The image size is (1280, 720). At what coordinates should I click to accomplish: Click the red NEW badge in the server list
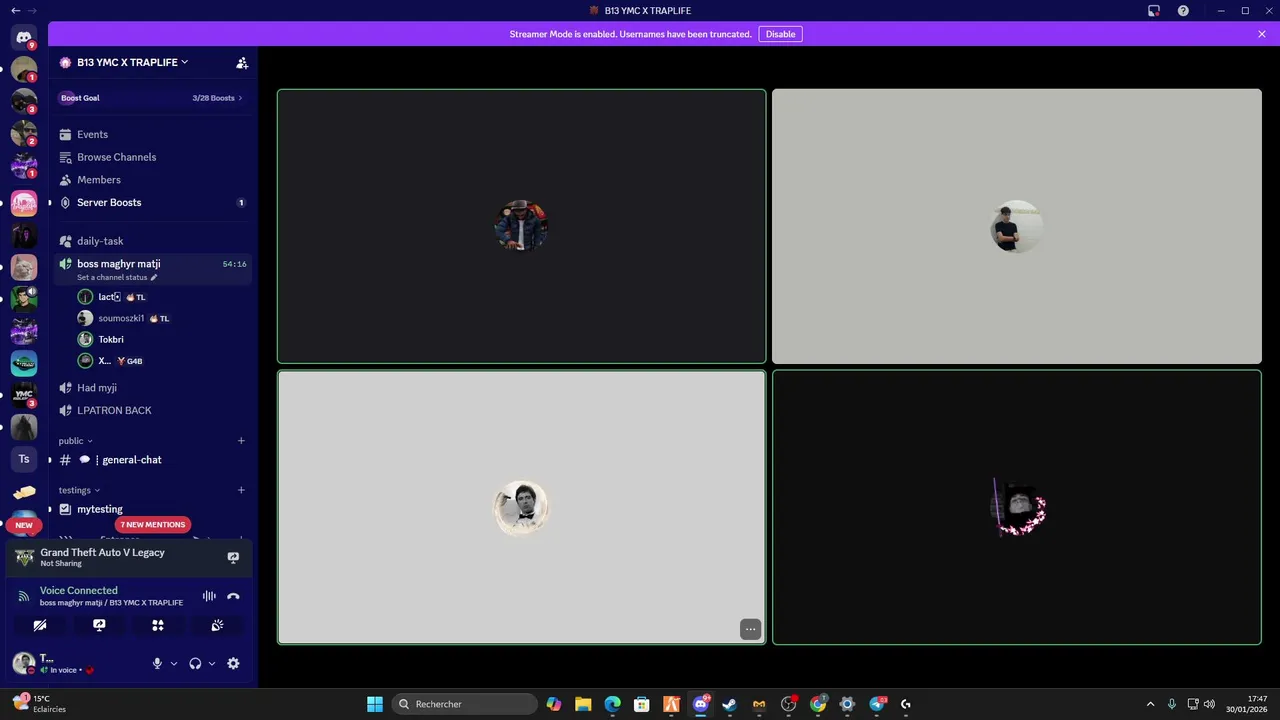click(24, 525)
